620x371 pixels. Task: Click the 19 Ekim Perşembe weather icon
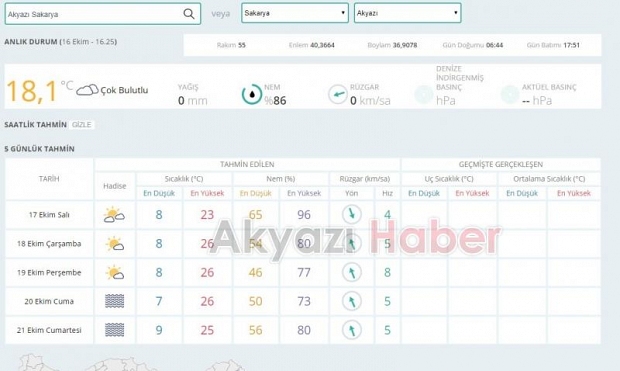115,273
